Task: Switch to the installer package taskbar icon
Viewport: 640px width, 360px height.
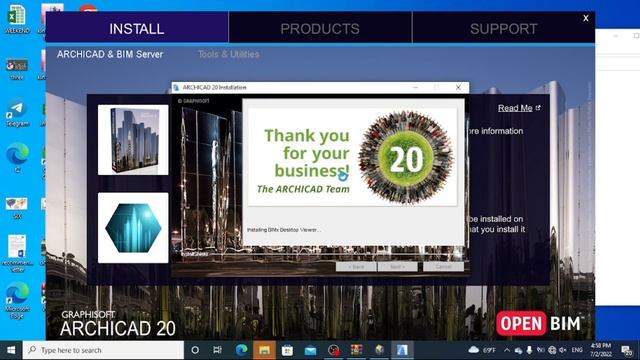Action: point(379,350)
